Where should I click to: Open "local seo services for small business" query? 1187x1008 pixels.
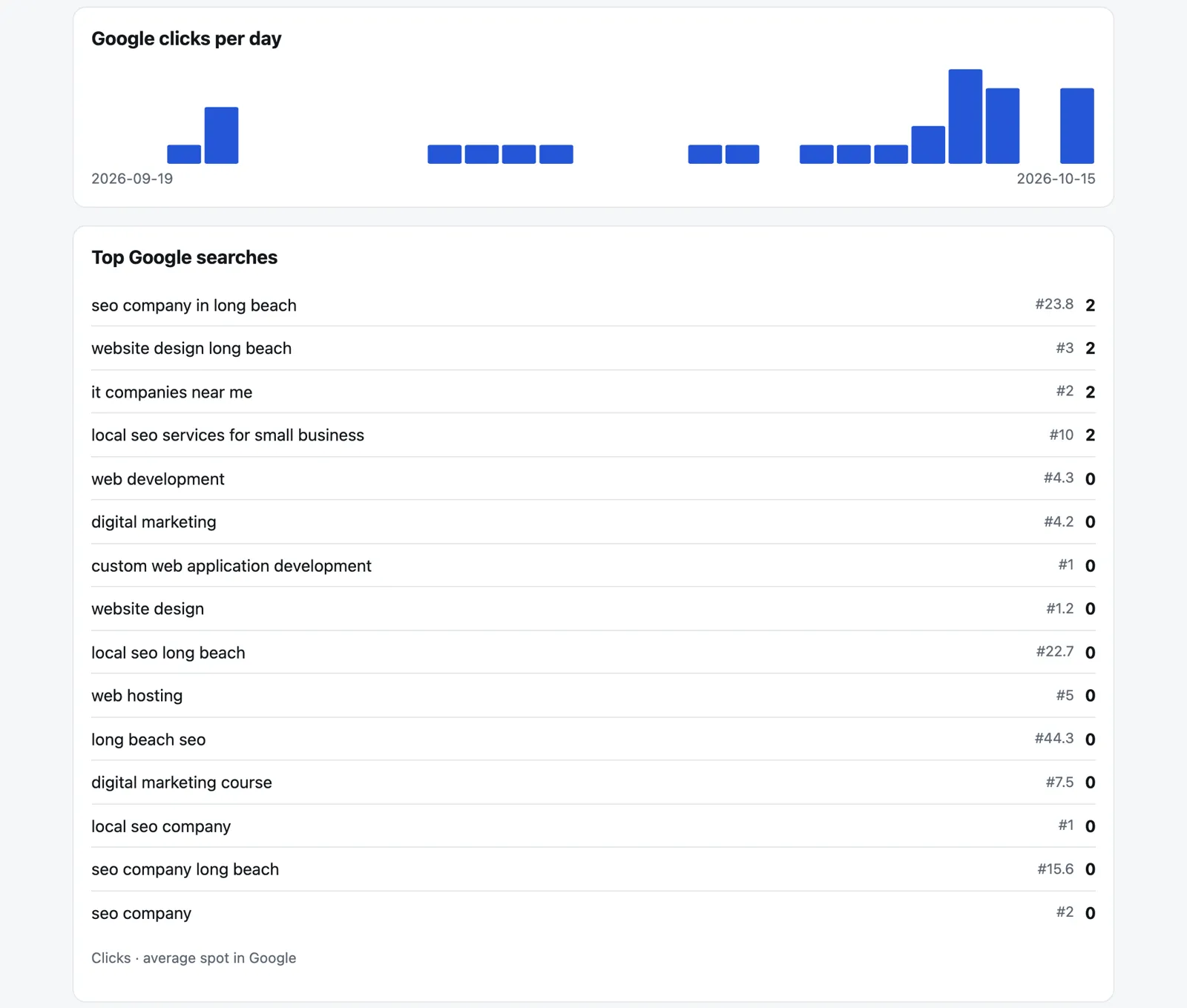(x=228, y=435)
